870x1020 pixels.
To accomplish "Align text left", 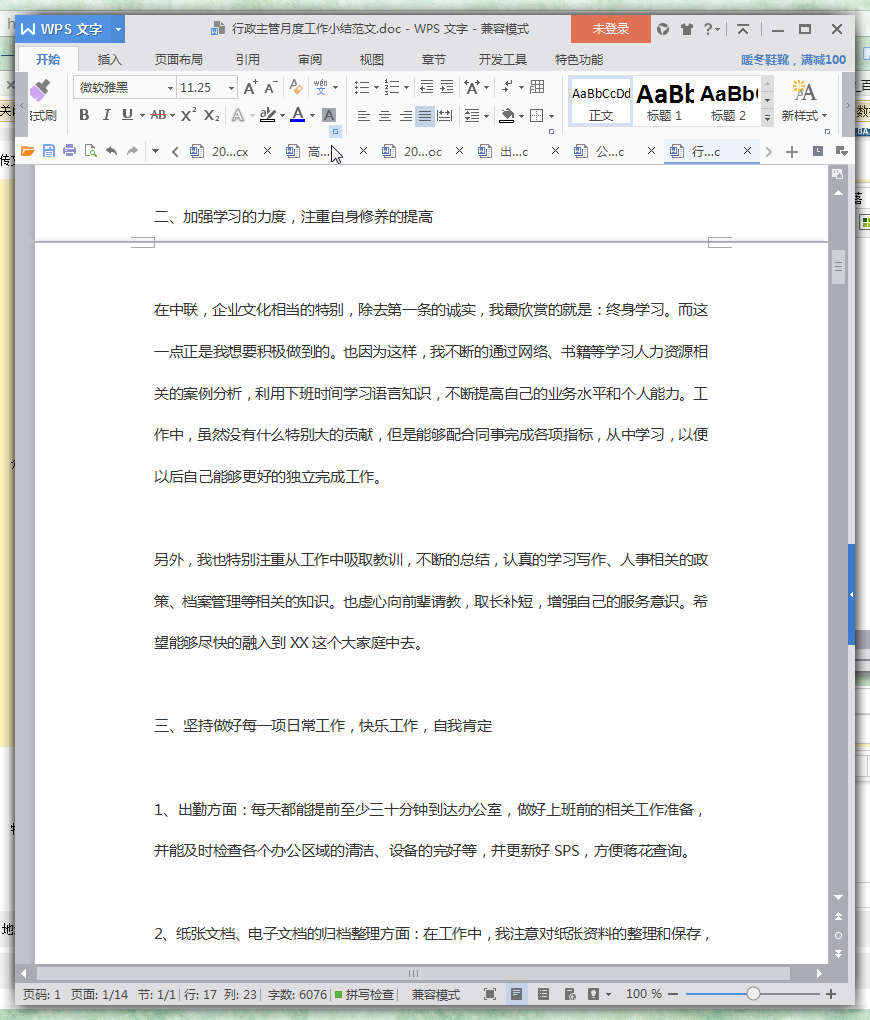I will click(x=364, y=116).
